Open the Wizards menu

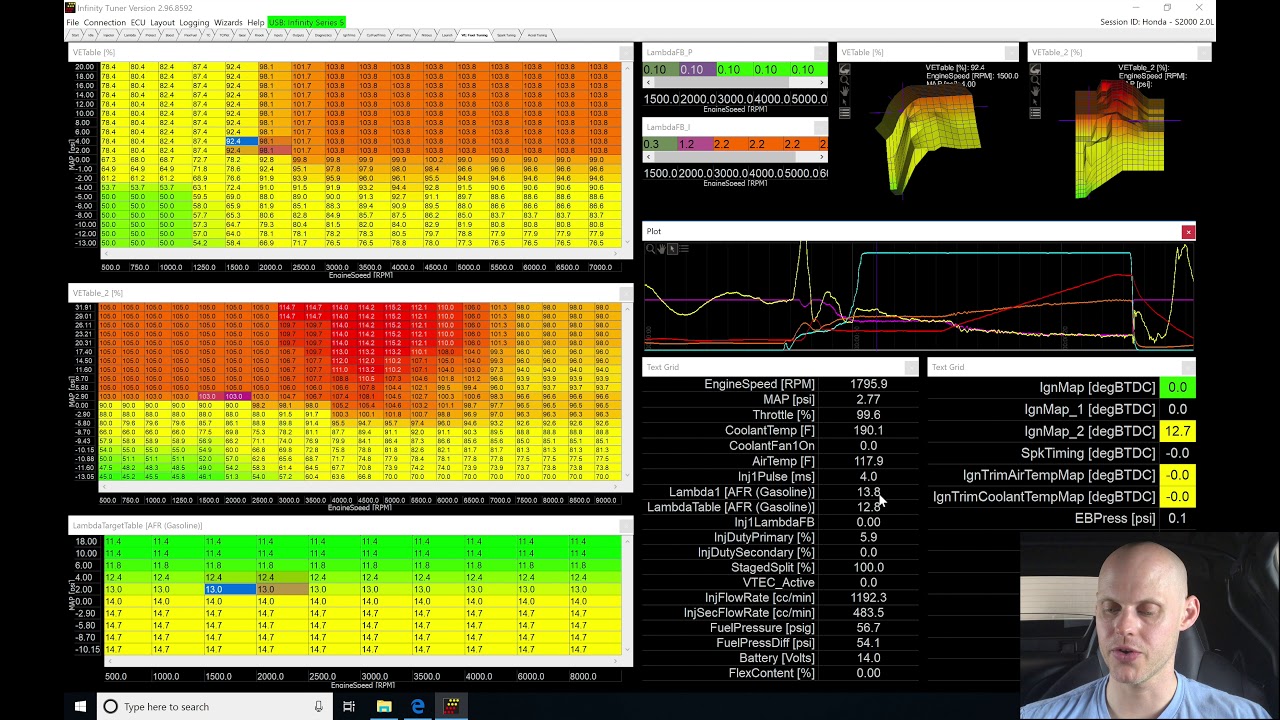click(x=228, y=22)
